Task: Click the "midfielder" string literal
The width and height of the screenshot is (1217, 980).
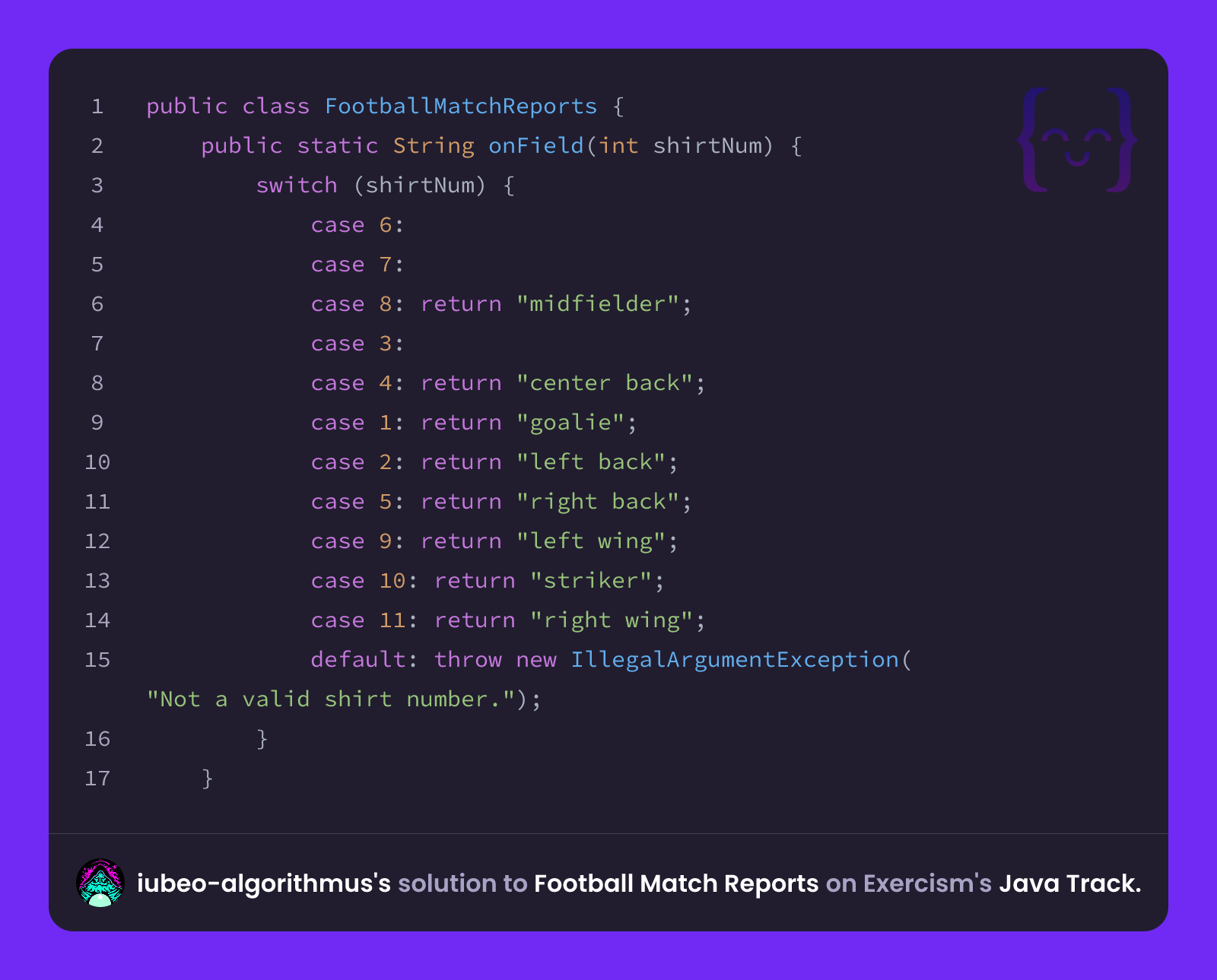Action: 597,304
